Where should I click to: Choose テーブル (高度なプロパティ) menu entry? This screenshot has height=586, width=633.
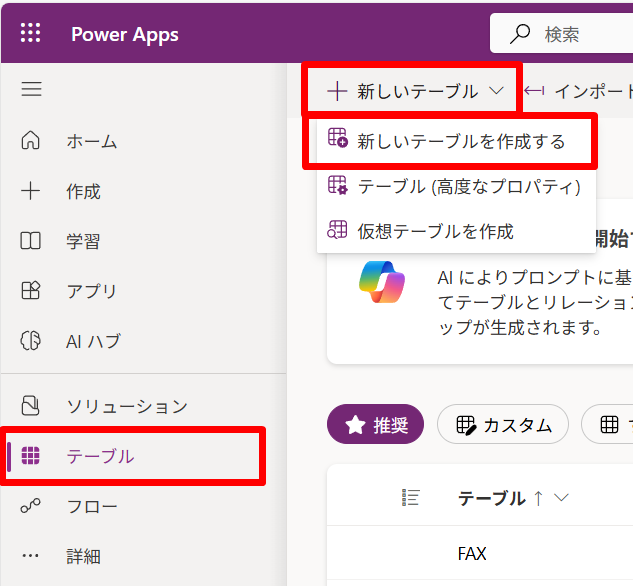click(456, 186)
